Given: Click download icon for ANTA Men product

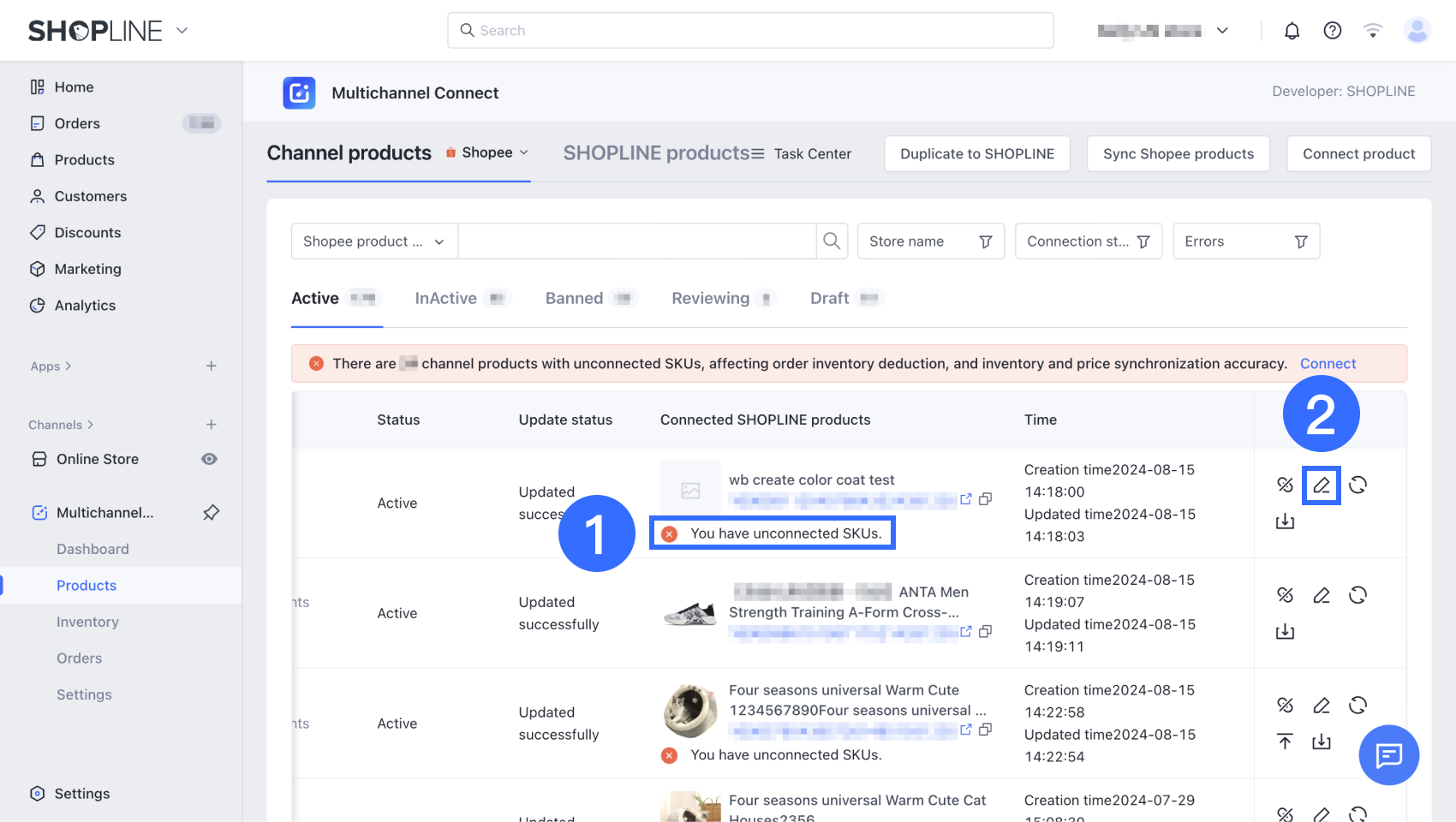Looking at the screenshot, I should coord(1285,632).
